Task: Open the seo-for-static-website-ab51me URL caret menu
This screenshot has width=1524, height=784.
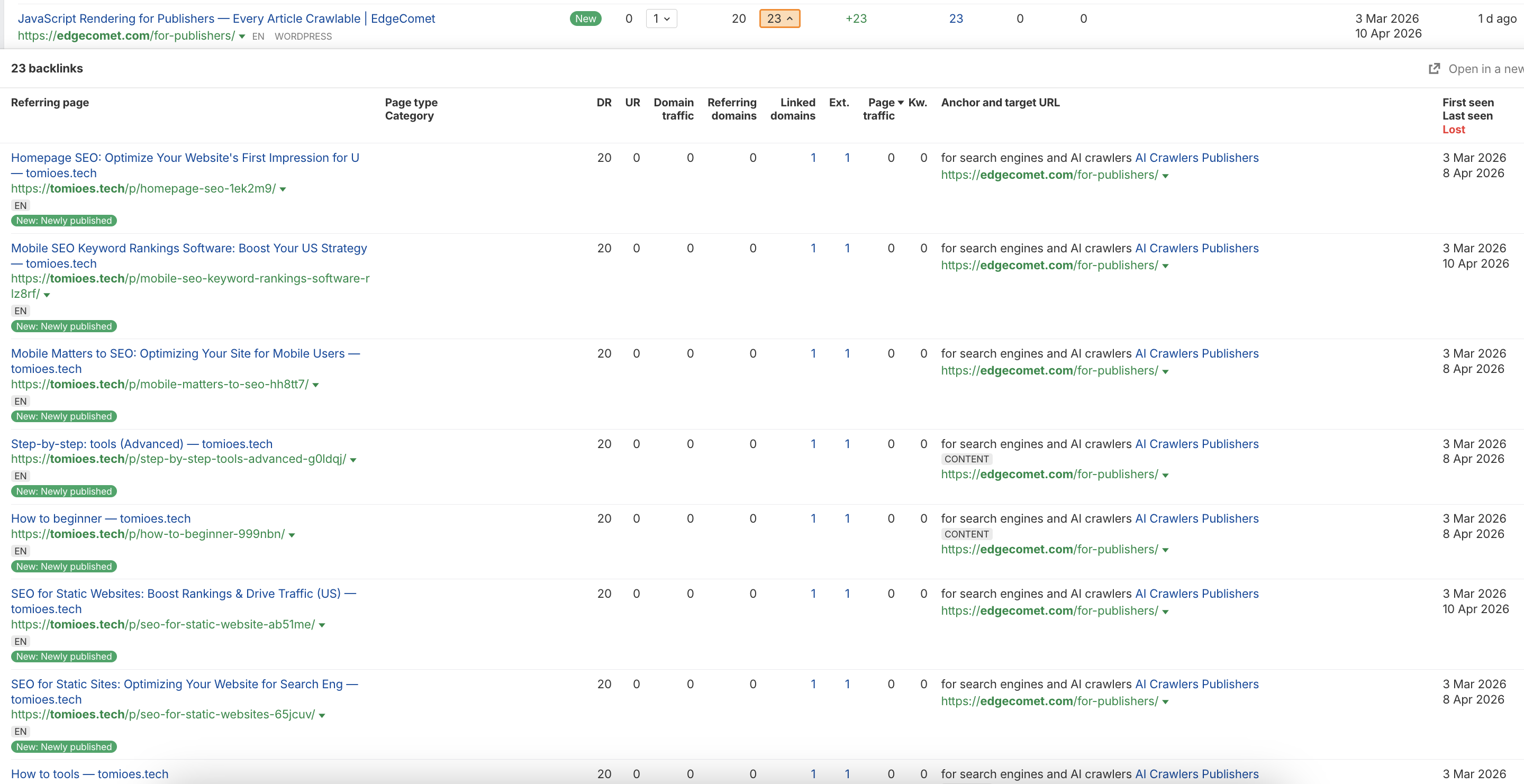Action: 322,625
